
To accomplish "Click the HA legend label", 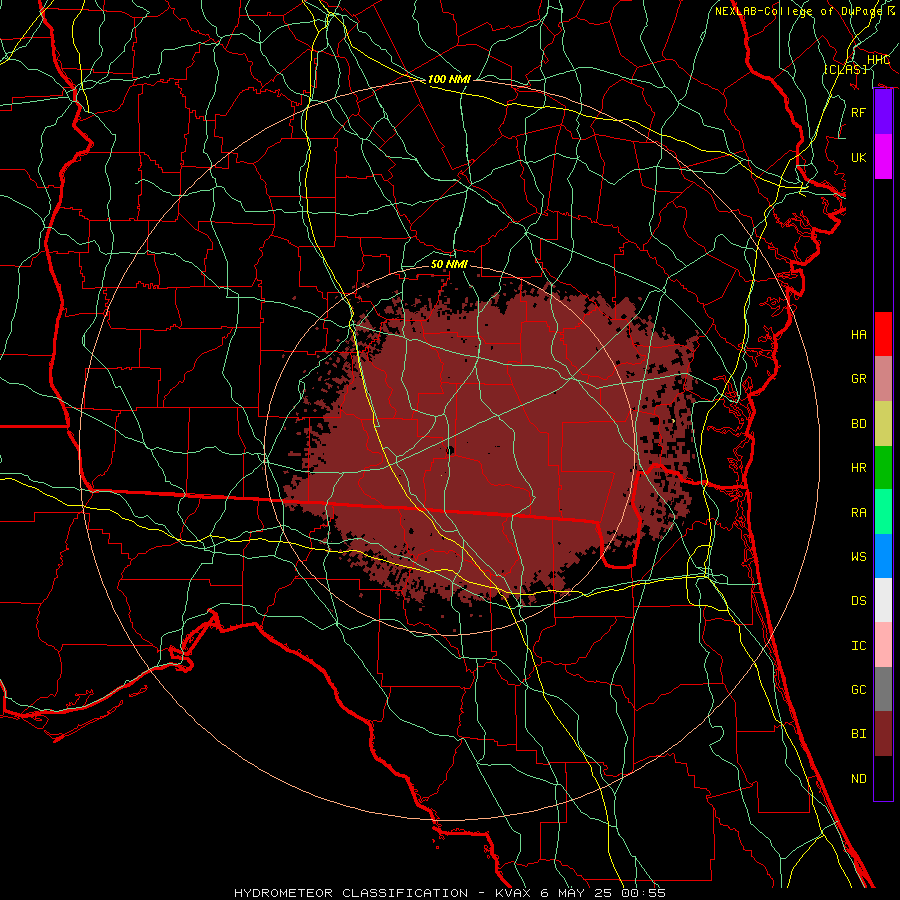I will click(859, 334).
